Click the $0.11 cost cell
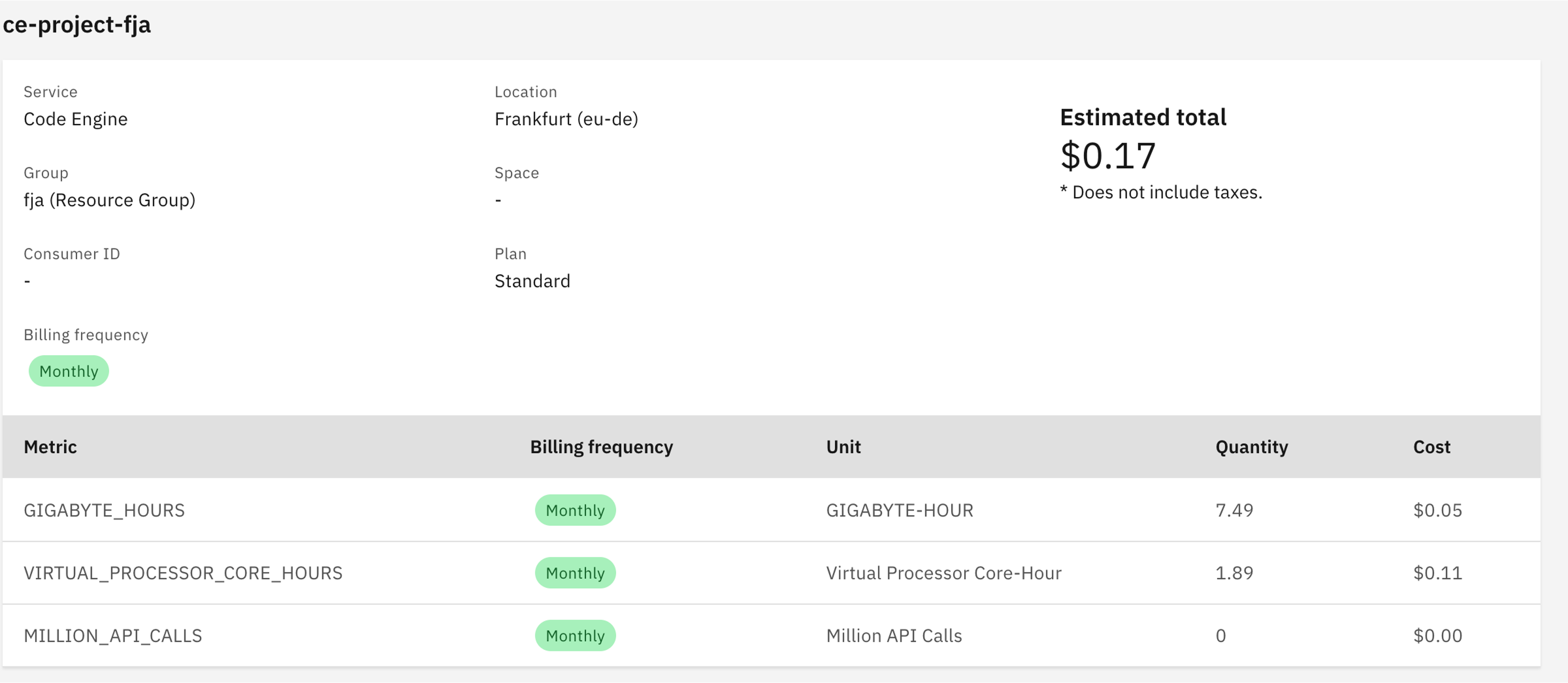The image size is (1568, 683). [1437, 573]
